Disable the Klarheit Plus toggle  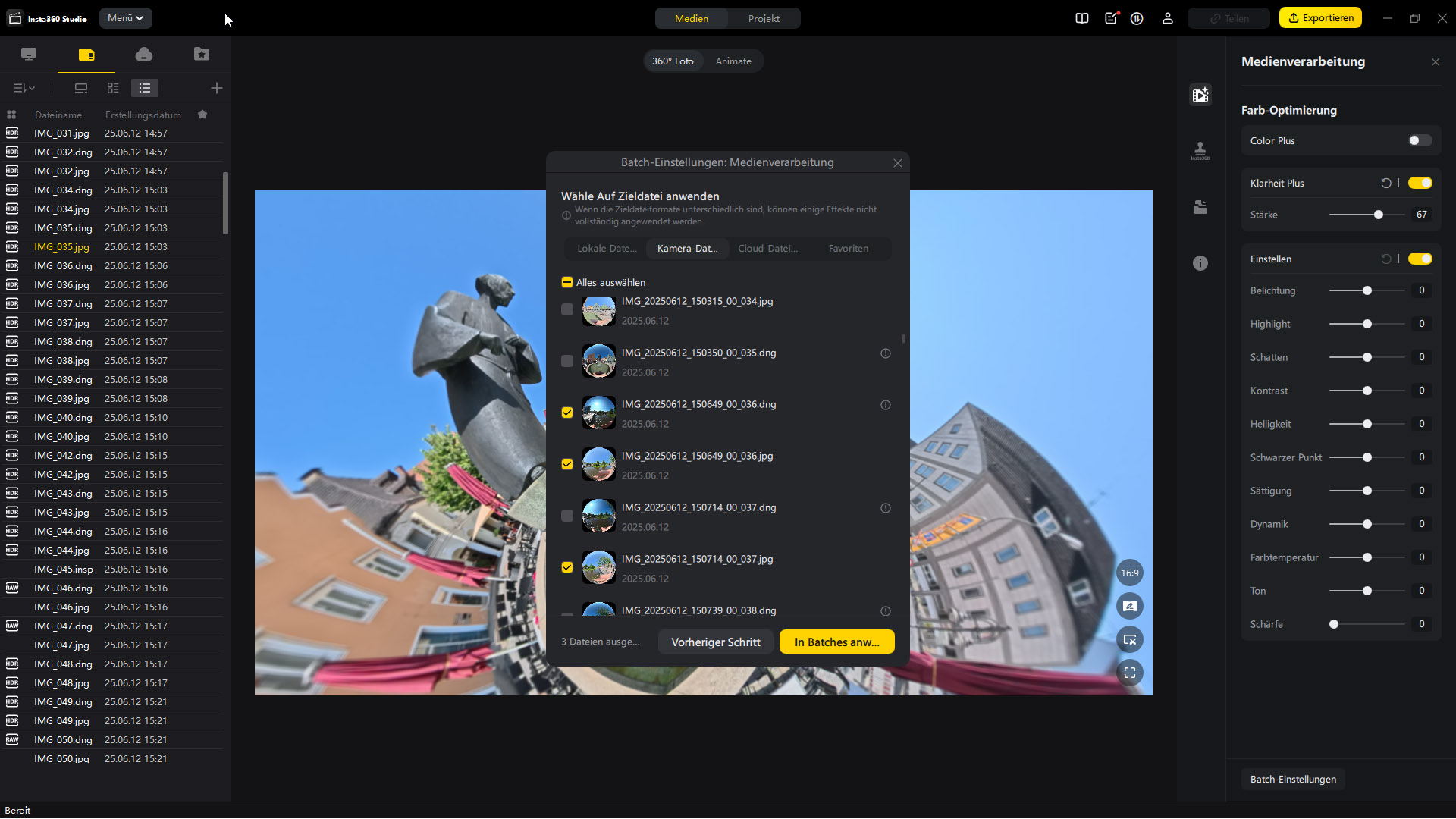(x=1420, y=184)
